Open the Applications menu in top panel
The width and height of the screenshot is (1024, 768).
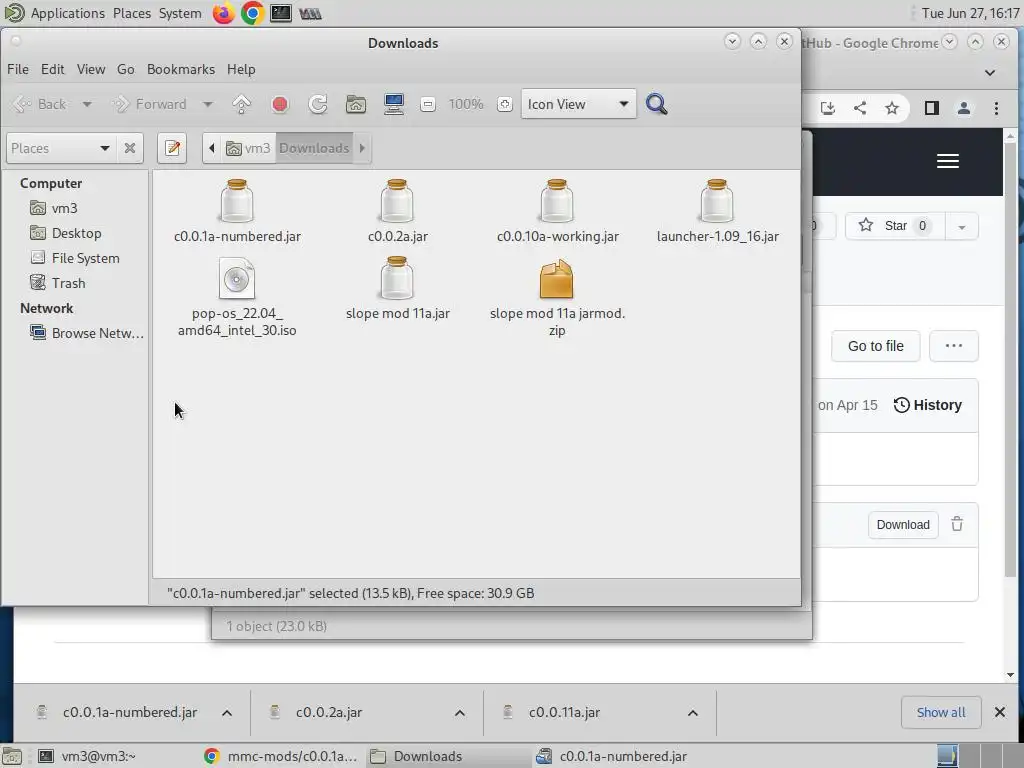click(x=68, y=13)
